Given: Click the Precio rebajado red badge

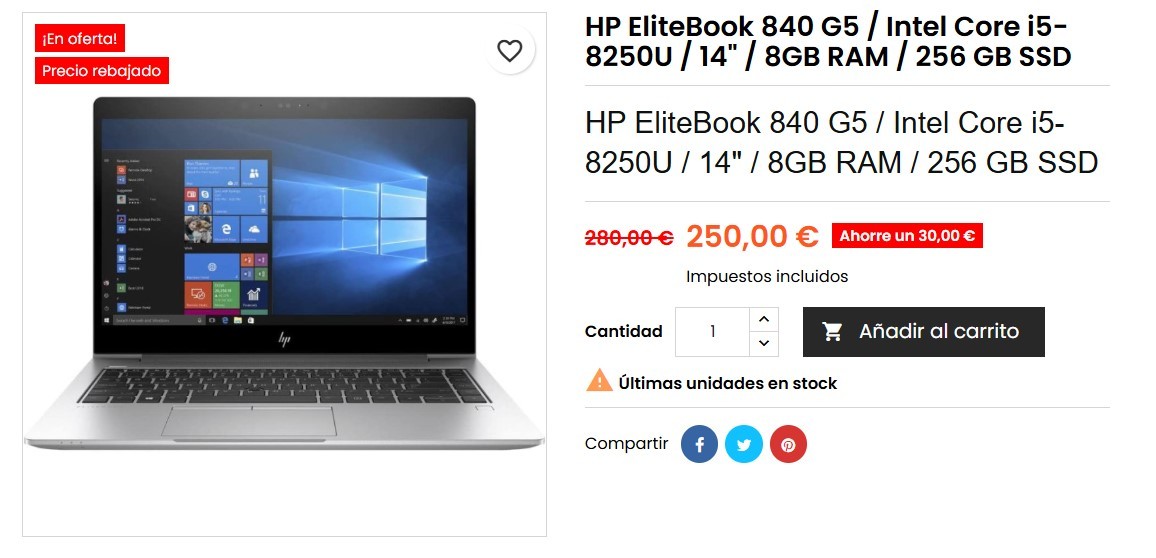Looking at the screenshot, I should pyautogui.click(x=102, y=71).
